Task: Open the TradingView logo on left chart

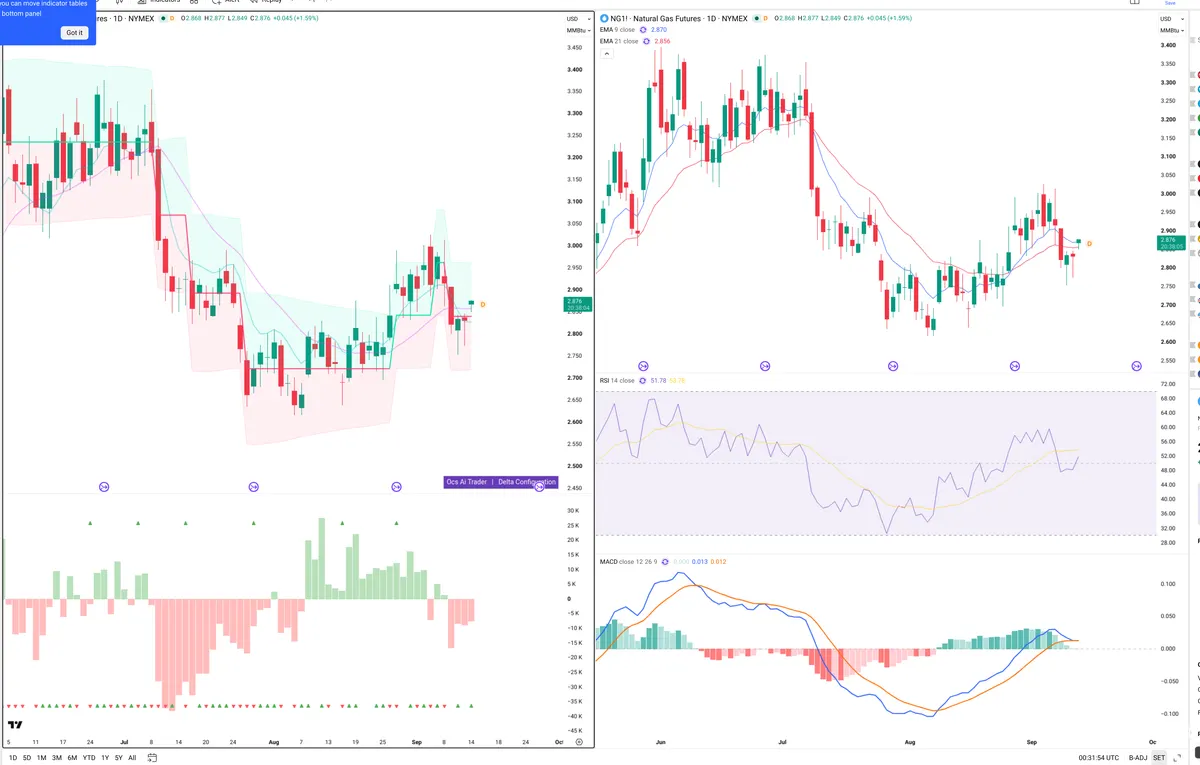Action: (15, 725)
